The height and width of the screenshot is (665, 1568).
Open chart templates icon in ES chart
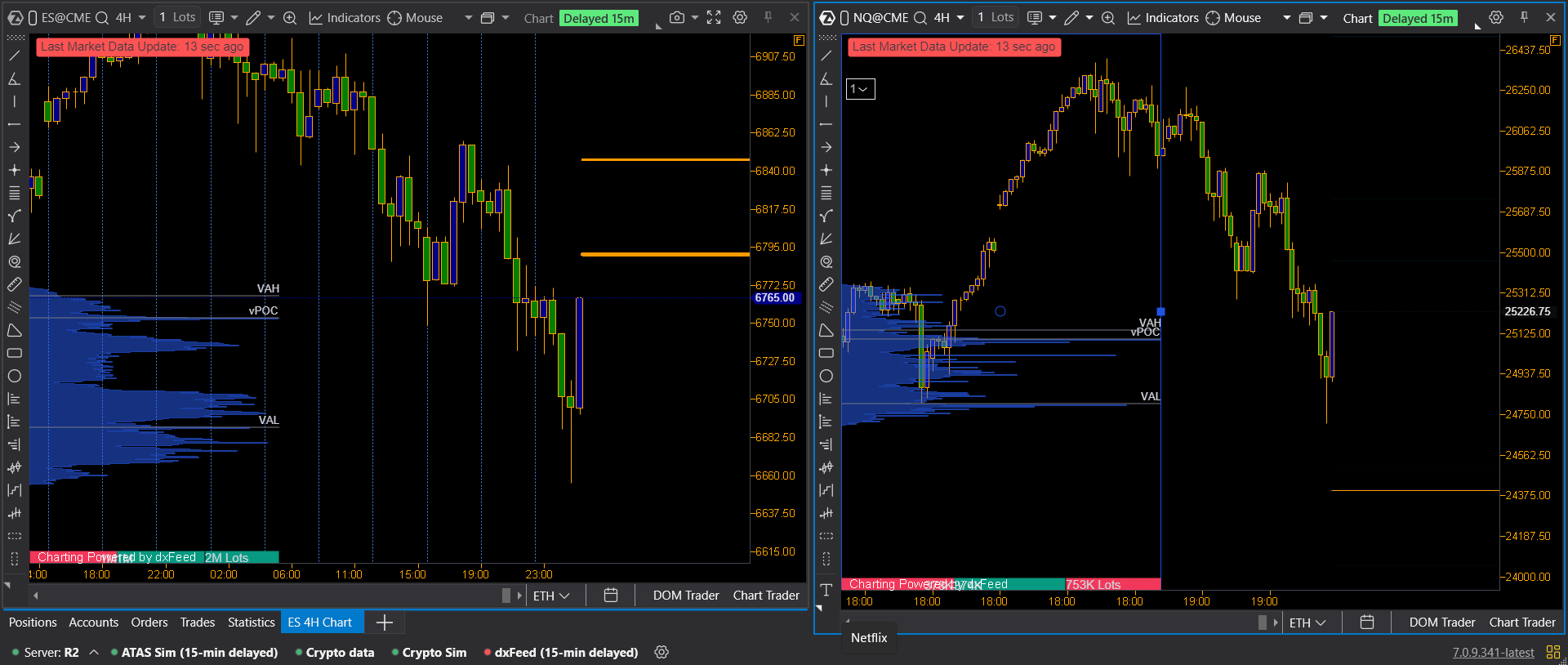click(x=216, y=18)
